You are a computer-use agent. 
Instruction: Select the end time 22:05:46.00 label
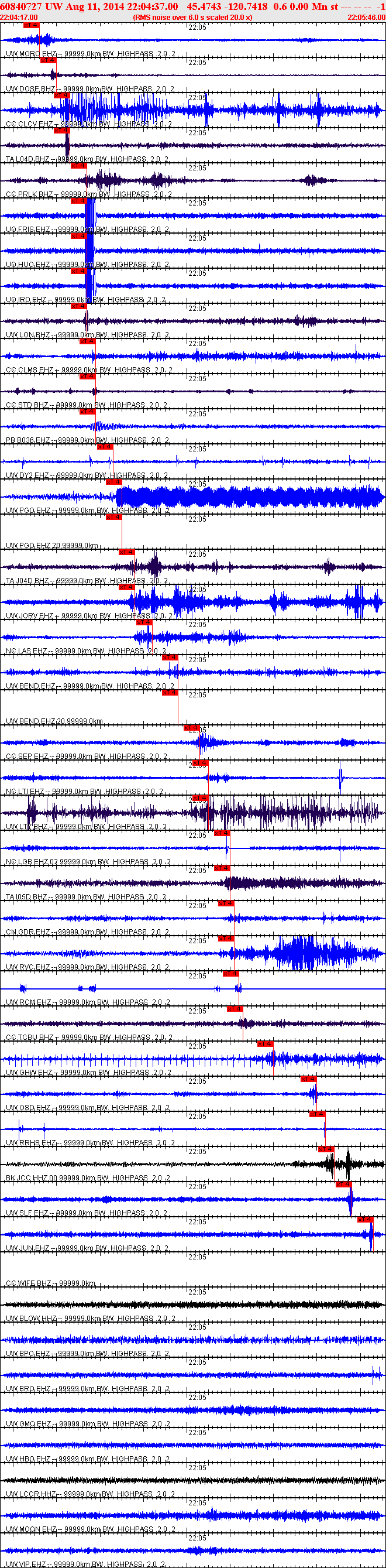[366, 18]
